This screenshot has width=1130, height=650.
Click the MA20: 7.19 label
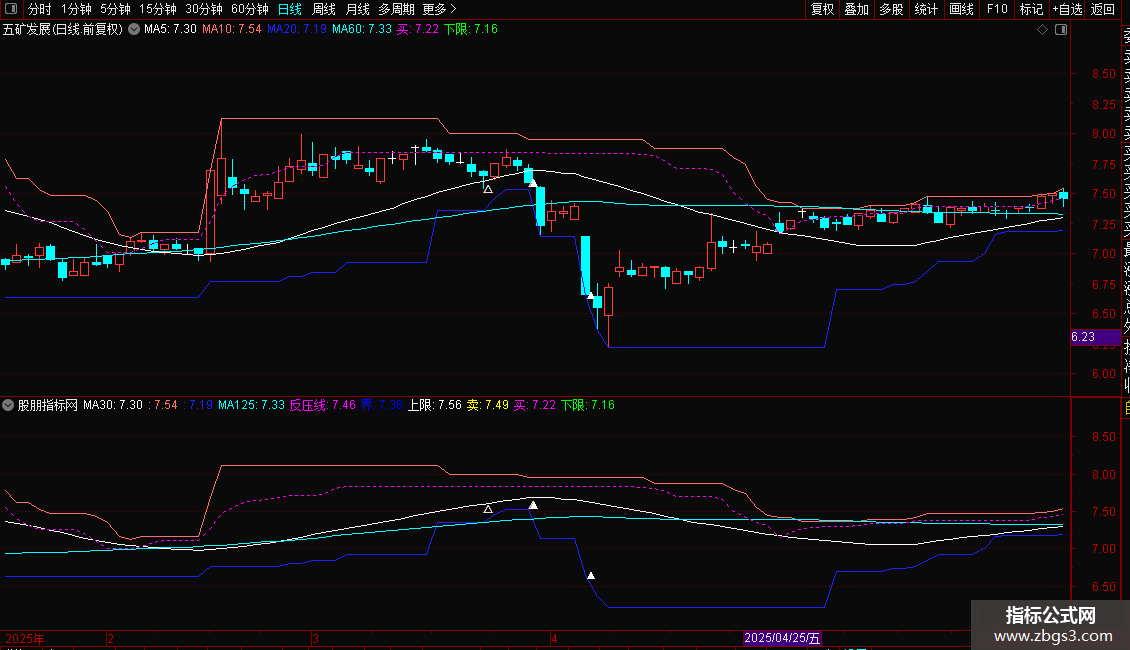[296, 30]
